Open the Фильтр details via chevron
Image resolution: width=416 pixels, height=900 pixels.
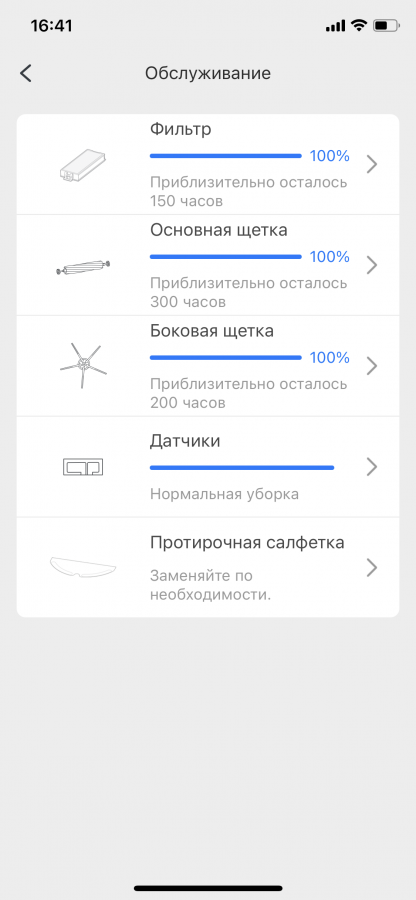[x=372, y=164]
